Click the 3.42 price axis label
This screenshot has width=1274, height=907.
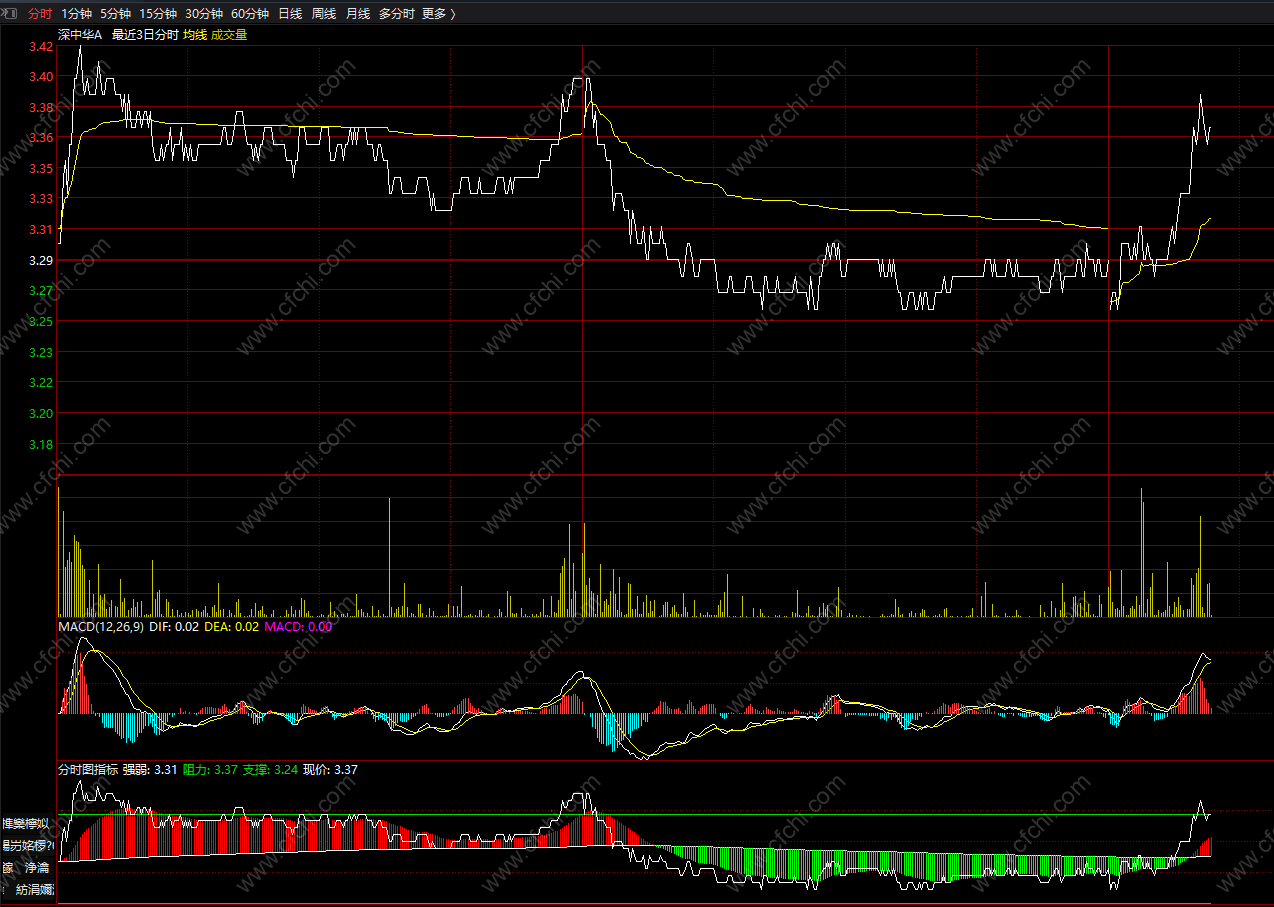point(41,47)
